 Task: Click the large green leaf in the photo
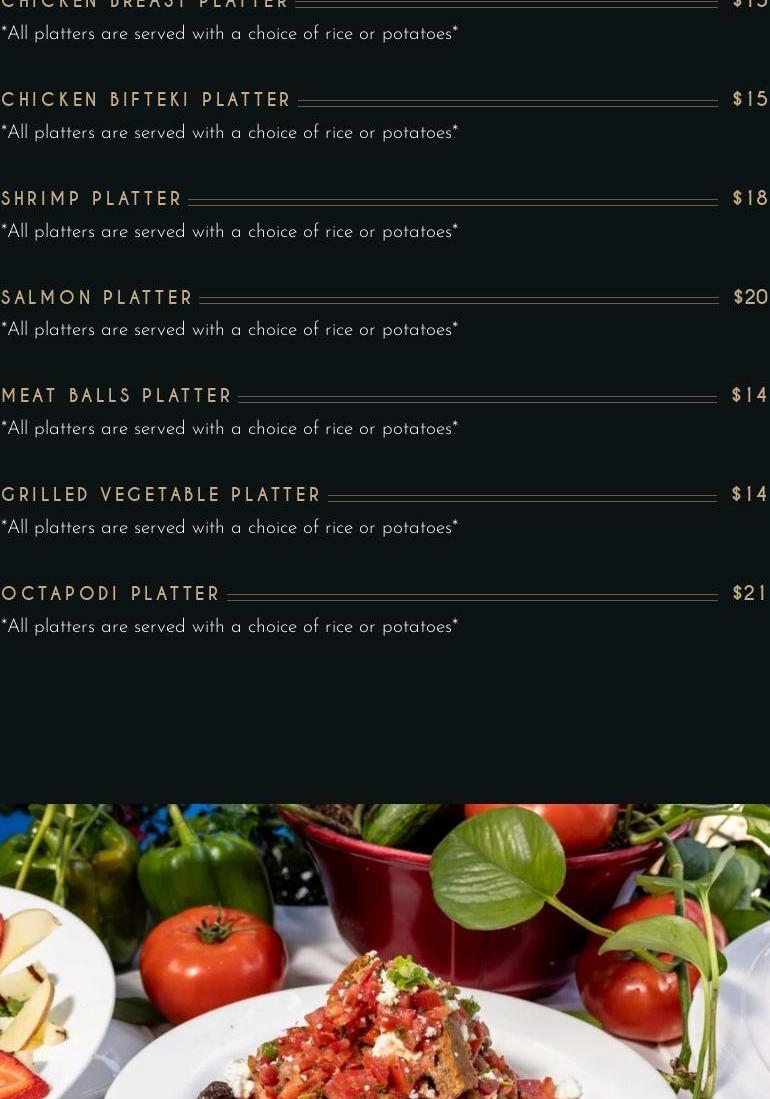pyautogui.click(x=497, y=867)
